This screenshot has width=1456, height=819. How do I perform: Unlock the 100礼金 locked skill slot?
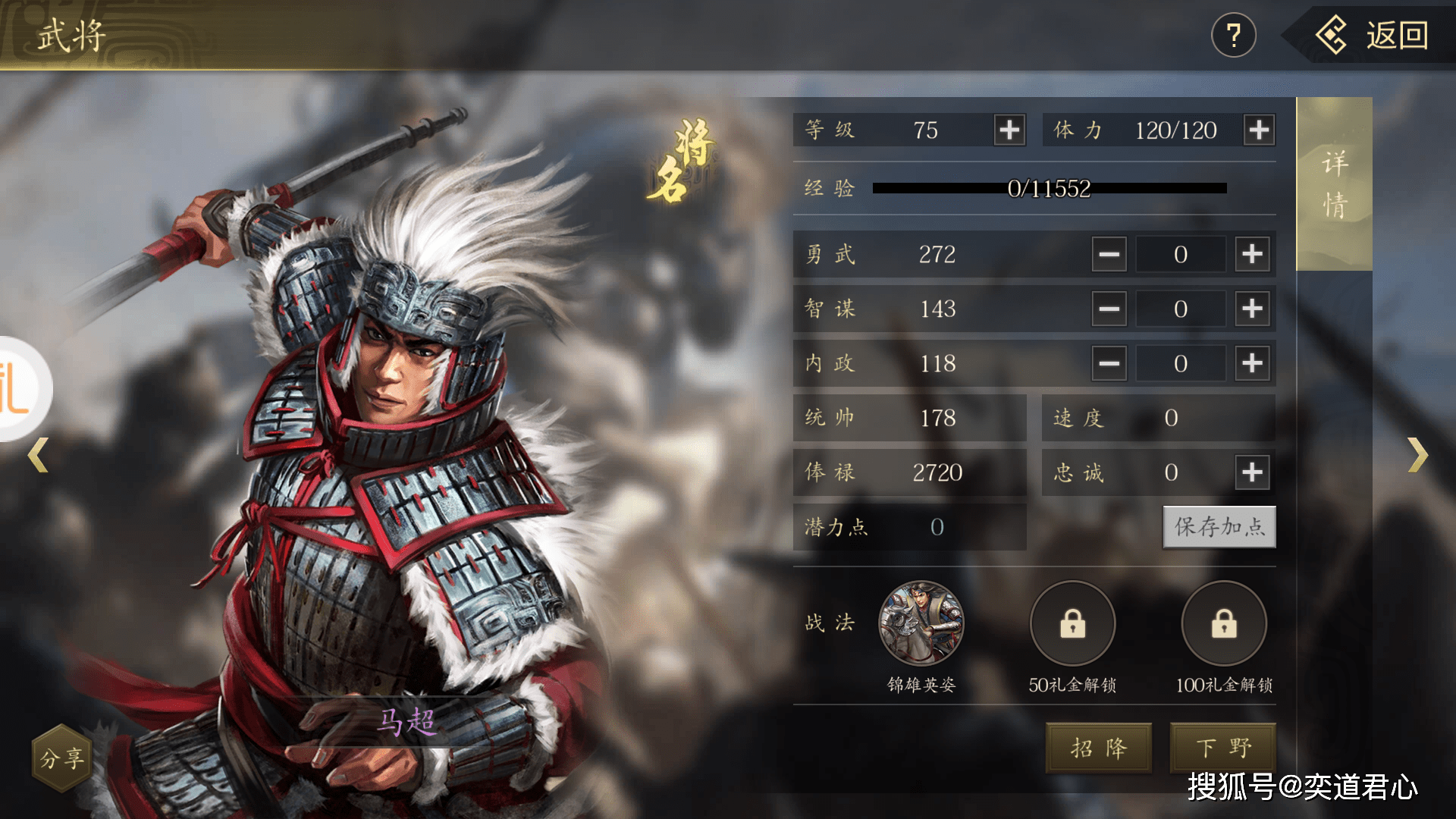1224,624
